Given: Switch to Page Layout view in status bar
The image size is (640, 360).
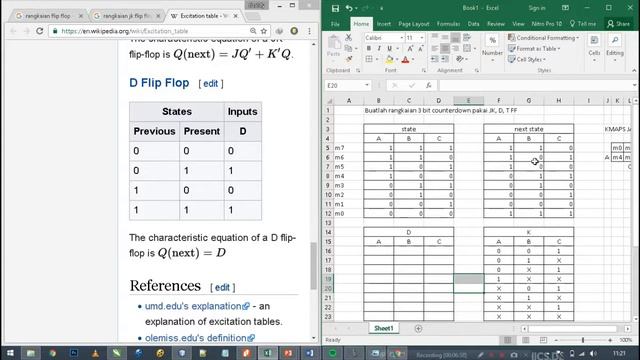Looking at the screenshot, I should point(525,340).
